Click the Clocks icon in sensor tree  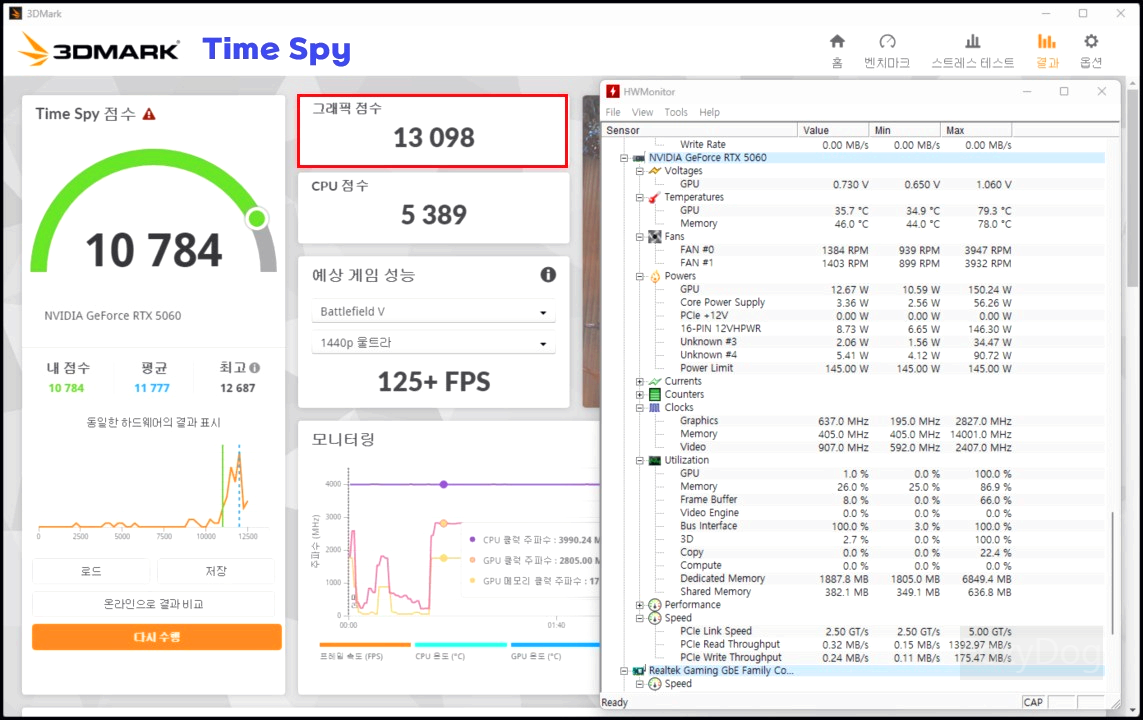[655, 407]
